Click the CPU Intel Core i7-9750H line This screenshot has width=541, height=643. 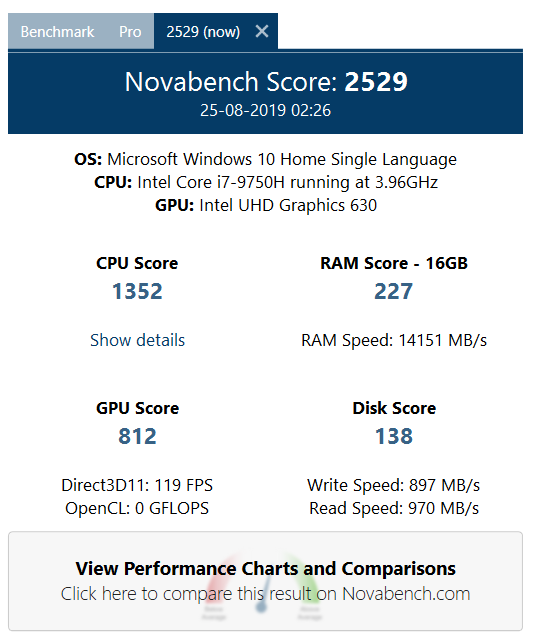point(266,182)
